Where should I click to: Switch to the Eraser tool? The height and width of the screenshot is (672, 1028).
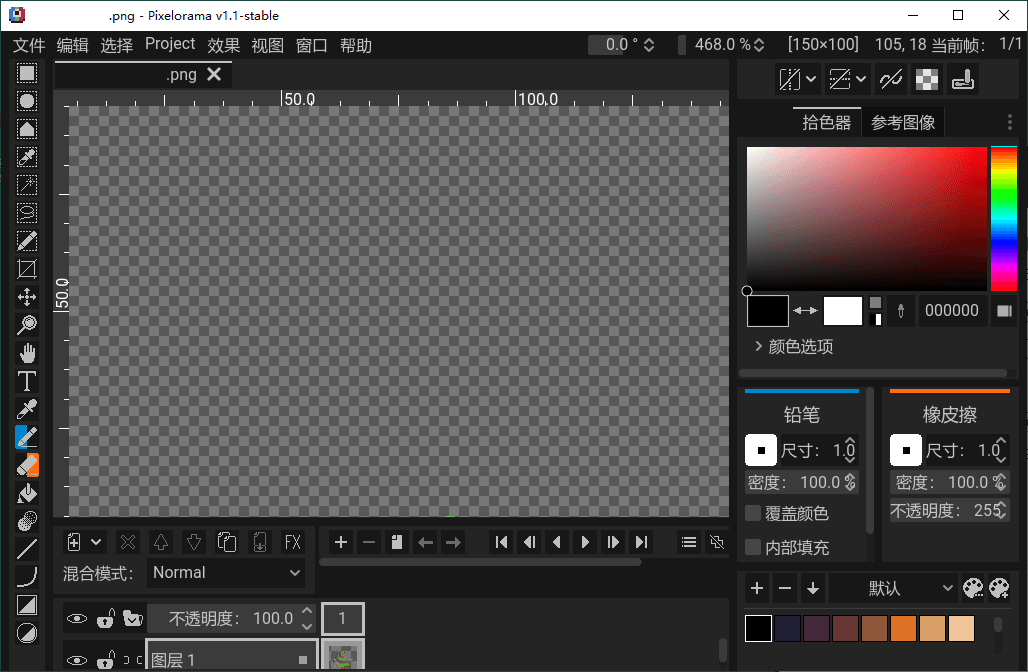click(x=26, y=464)
